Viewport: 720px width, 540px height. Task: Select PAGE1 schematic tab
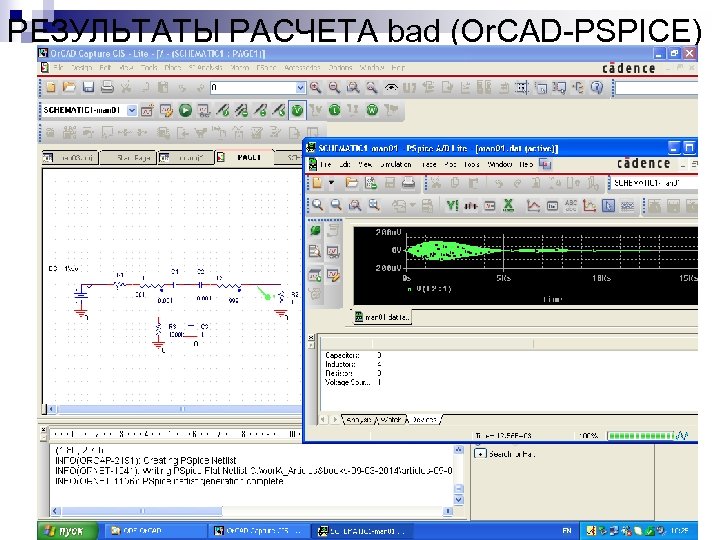coord(245,158)
